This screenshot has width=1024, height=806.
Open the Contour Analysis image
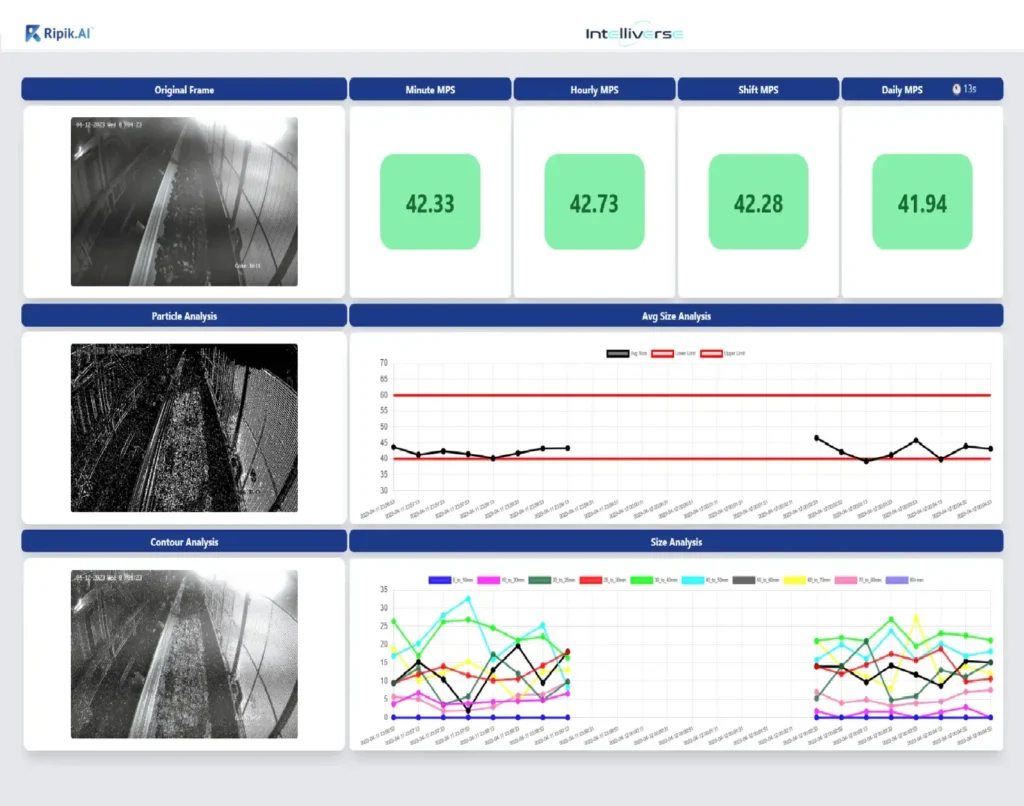[x=184, y=654]
